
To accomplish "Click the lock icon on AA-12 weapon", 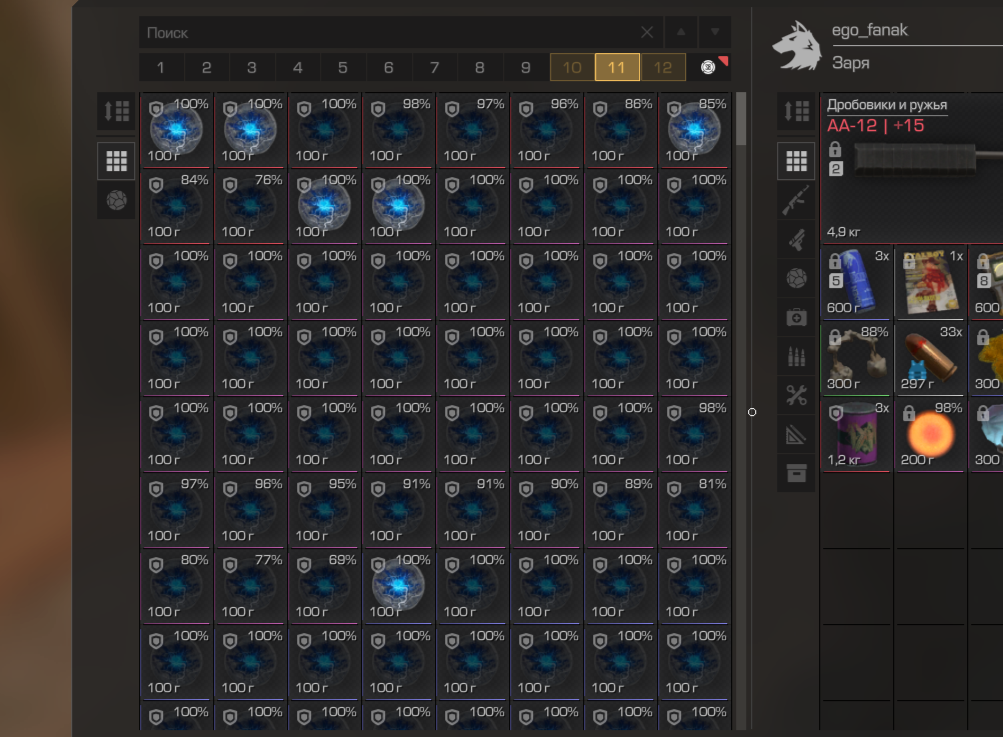I will pos(835,150).
